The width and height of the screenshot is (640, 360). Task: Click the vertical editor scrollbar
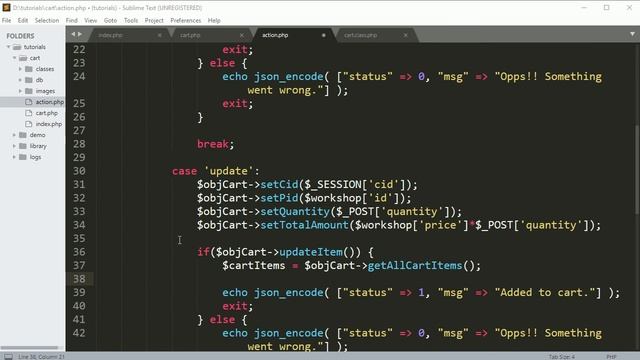point(637,170)
